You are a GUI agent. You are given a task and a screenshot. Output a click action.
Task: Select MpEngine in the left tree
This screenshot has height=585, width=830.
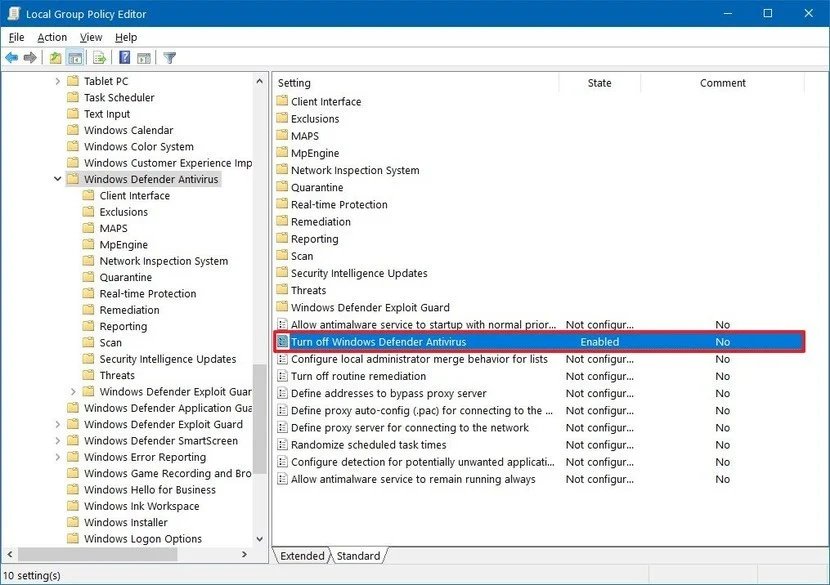(x=123, y=245)
